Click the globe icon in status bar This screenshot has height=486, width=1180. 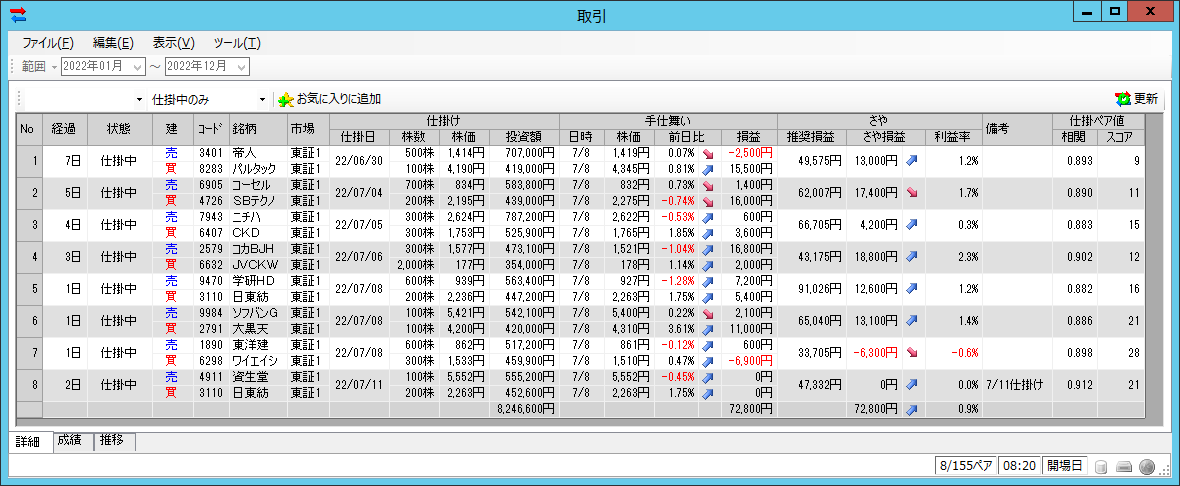click(1147, 466)
